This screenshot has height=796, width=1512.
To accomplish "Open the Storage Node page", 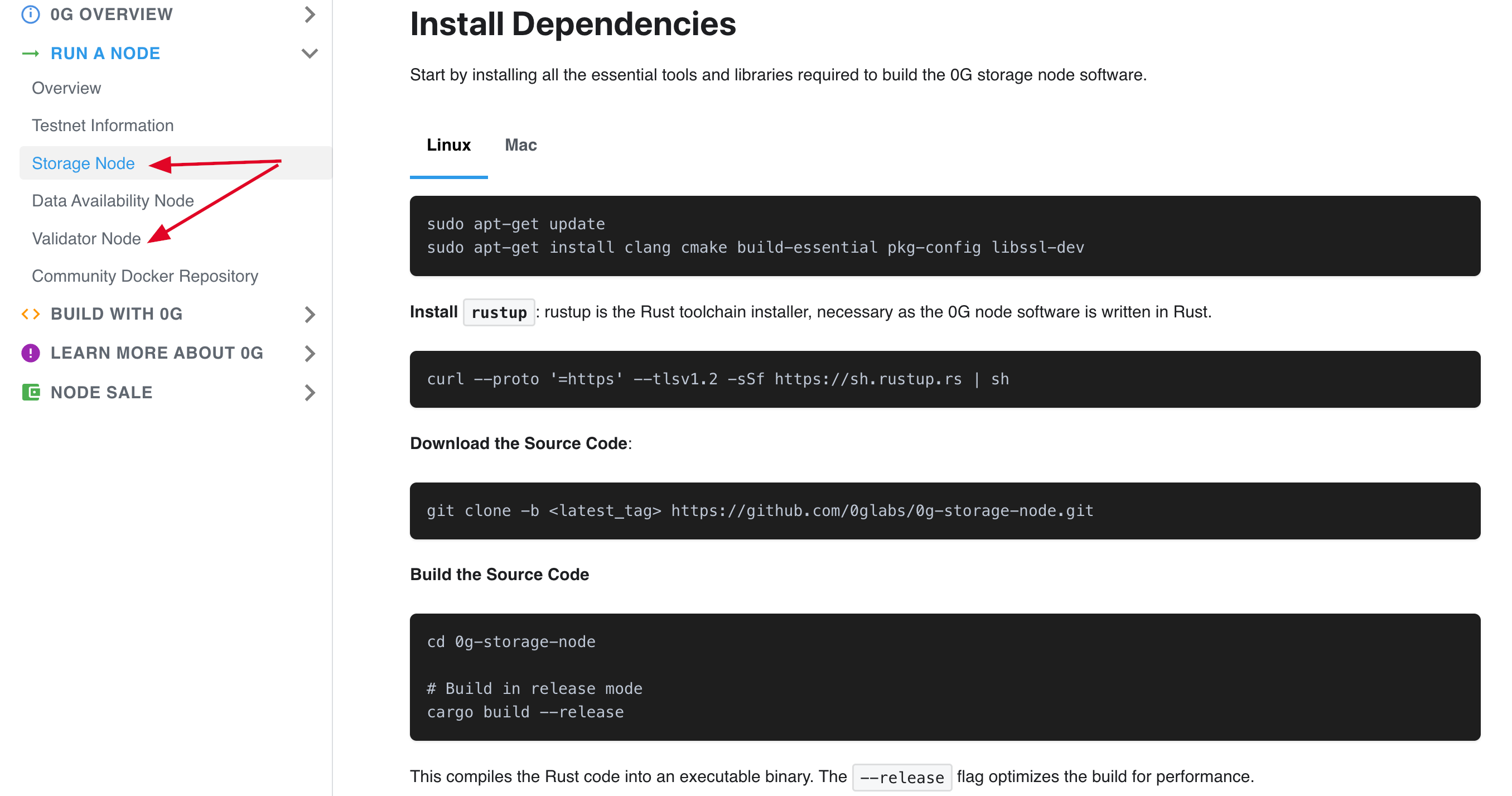I will coord(83,163).
